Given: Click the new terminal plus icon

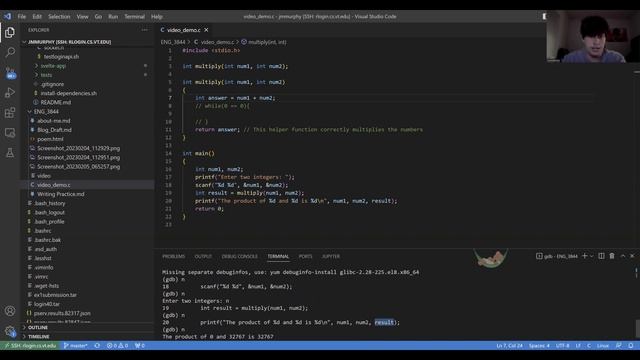Looking at the screenshot, I should click(x=584, y=256).
